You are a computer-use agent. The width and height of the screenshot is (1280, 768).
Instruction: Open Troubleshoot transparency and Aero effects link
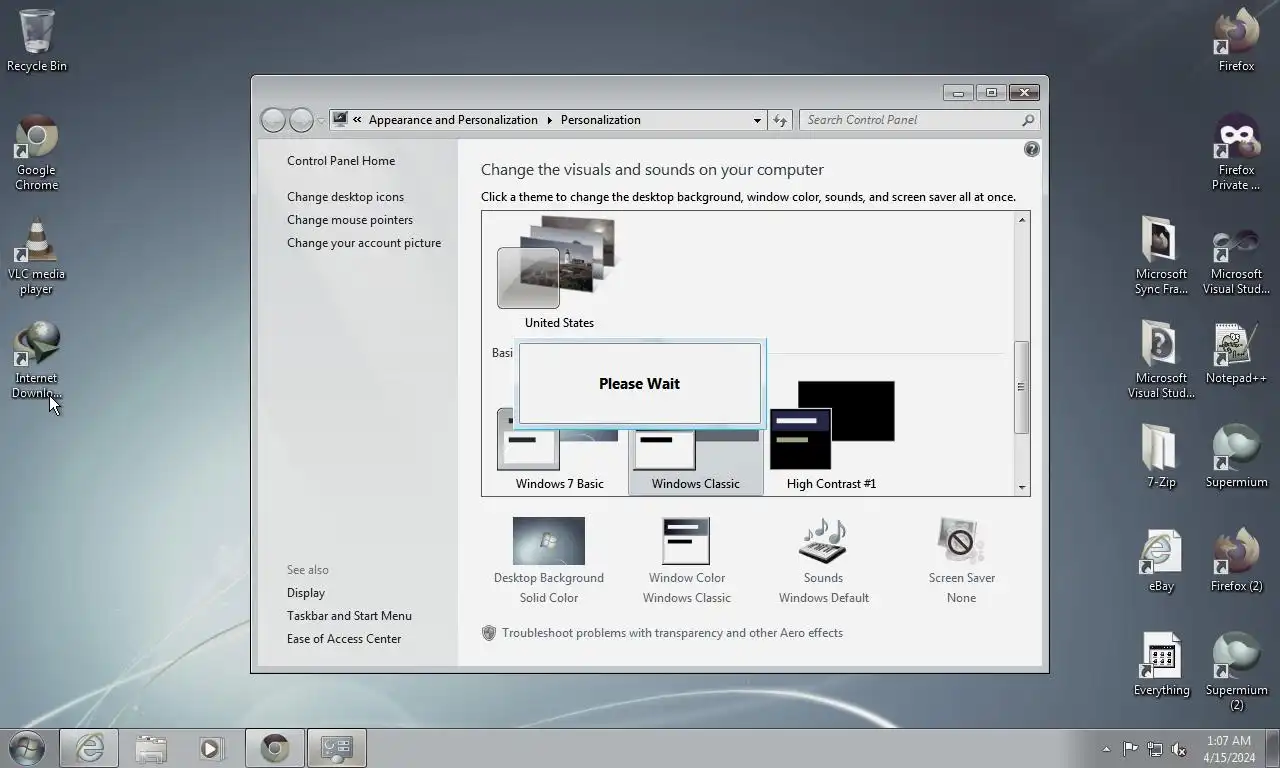pos(672,633)
